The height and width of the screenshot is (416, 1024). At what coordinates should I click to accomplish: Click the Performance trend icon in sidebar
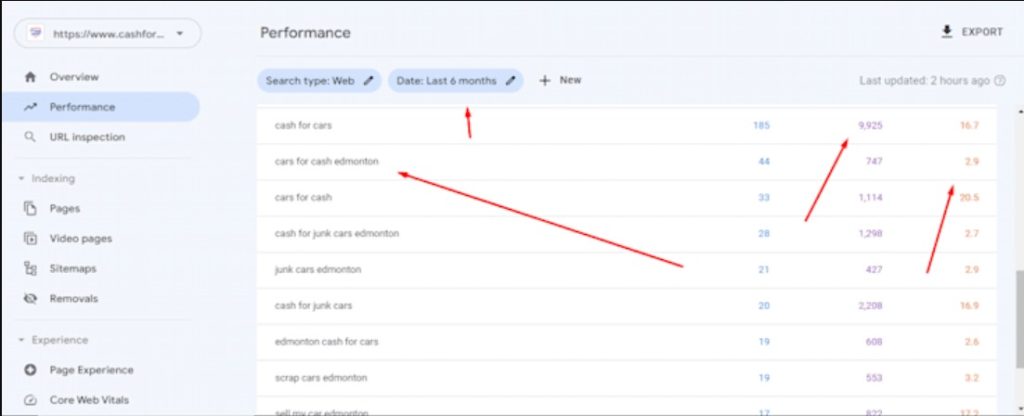(x=30, y=107)
